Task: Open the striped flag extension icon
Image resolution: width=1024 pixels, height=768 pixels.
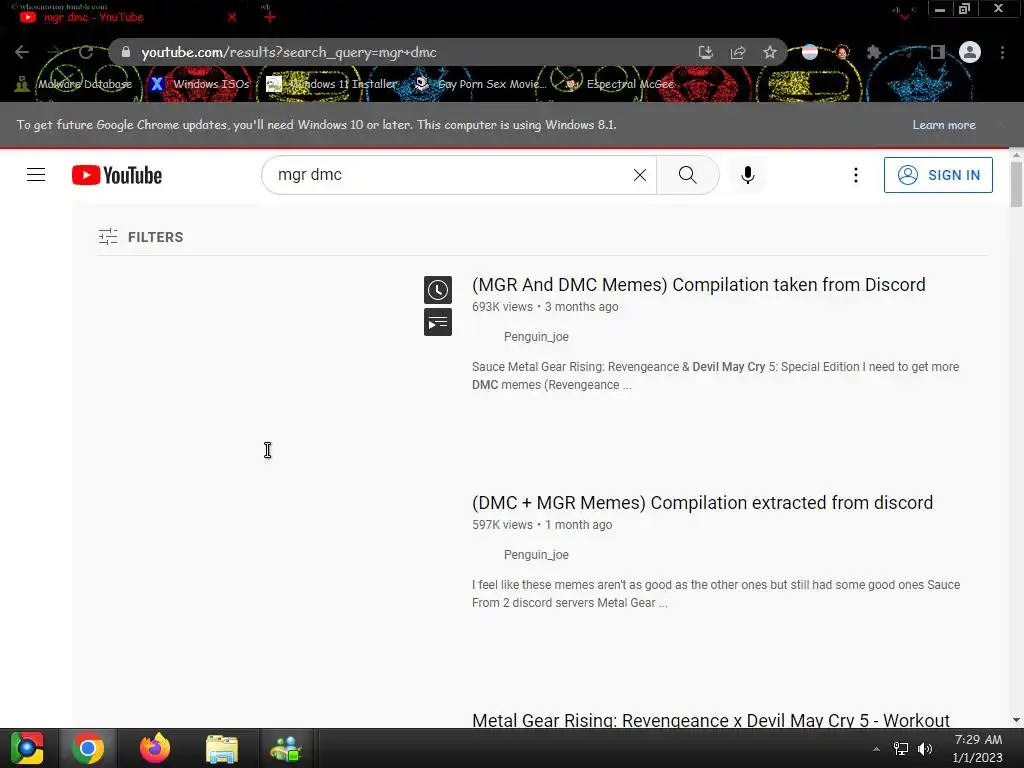Action: pyautogui.click(x=810, y=52)
